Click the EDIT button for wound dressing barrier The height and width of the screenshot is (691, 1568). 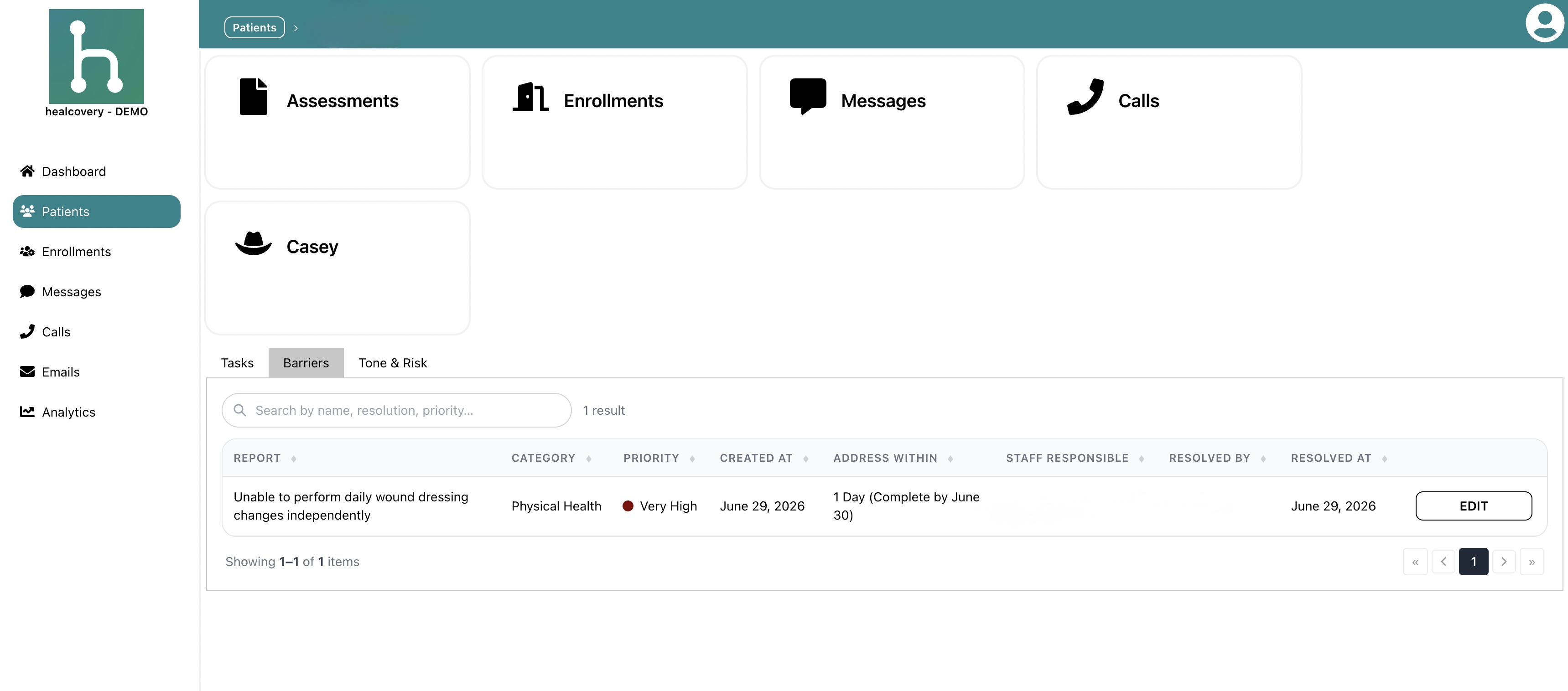pyautogui.click(x=1473, y=506)
